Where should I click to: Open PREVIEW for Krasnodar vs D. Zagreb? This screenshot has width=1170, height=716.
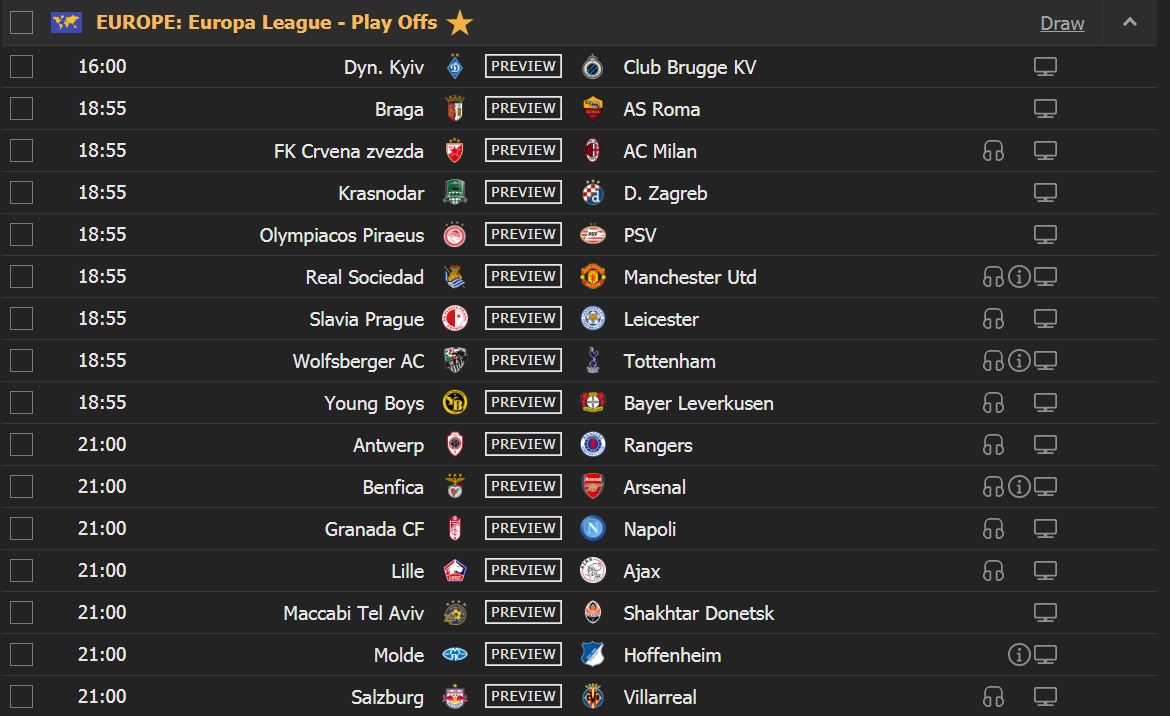(x=523, y=192)
